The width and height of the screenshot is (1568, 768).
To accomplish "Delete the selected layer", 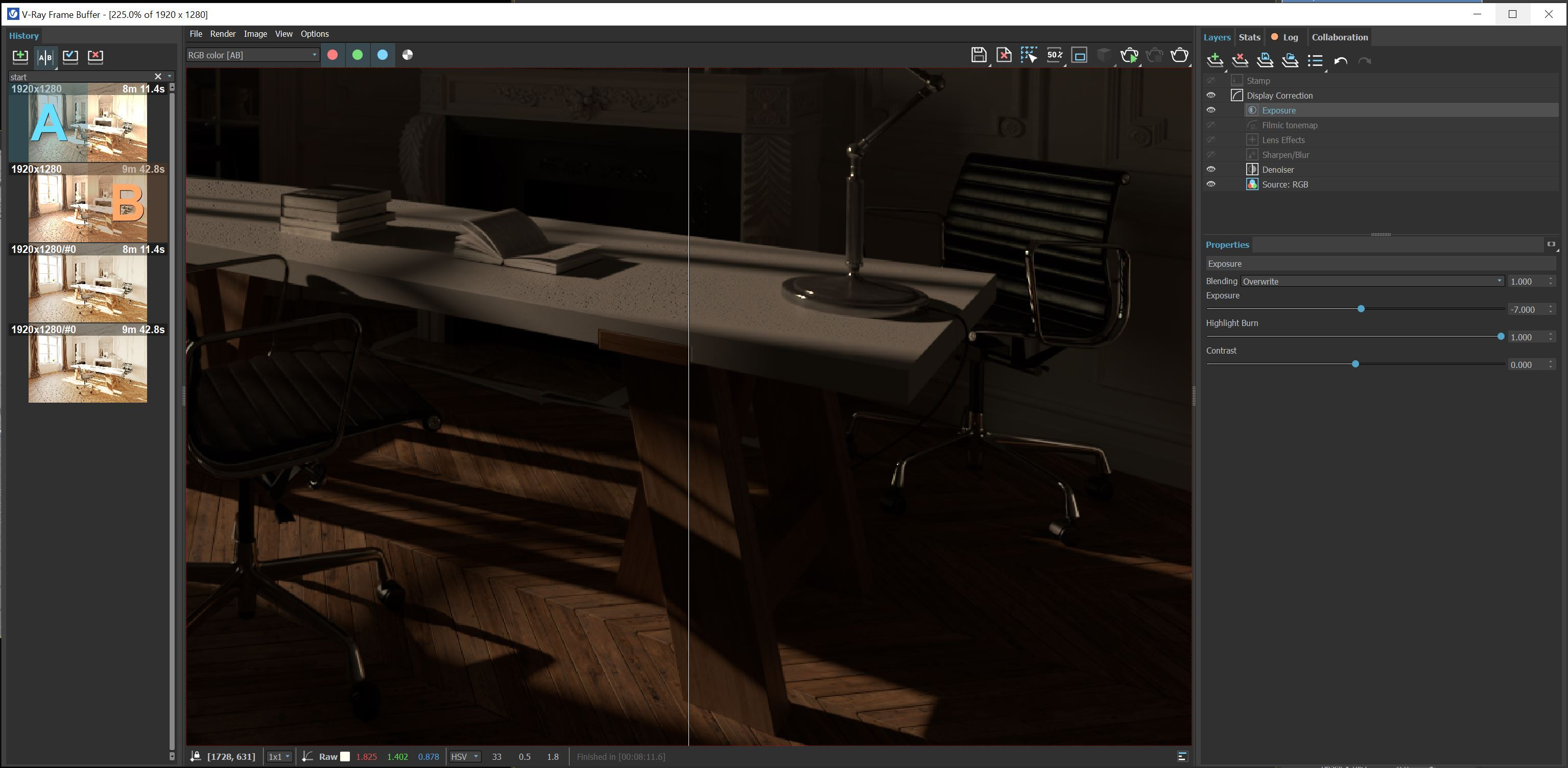I will pos(1240,60).
